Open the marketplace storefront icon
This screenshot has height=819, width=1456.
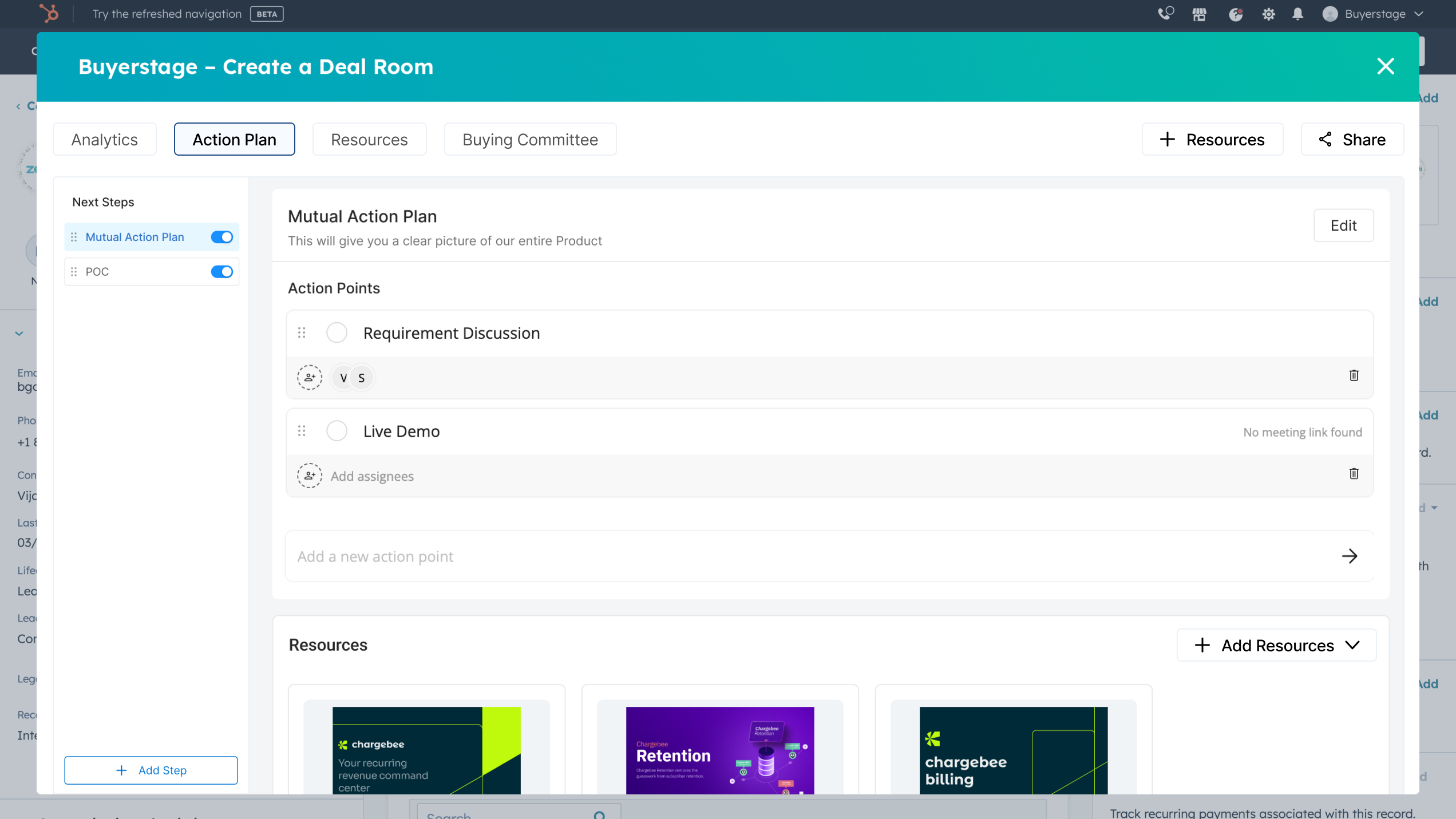pyautogui.click(x=1199, y=14)
